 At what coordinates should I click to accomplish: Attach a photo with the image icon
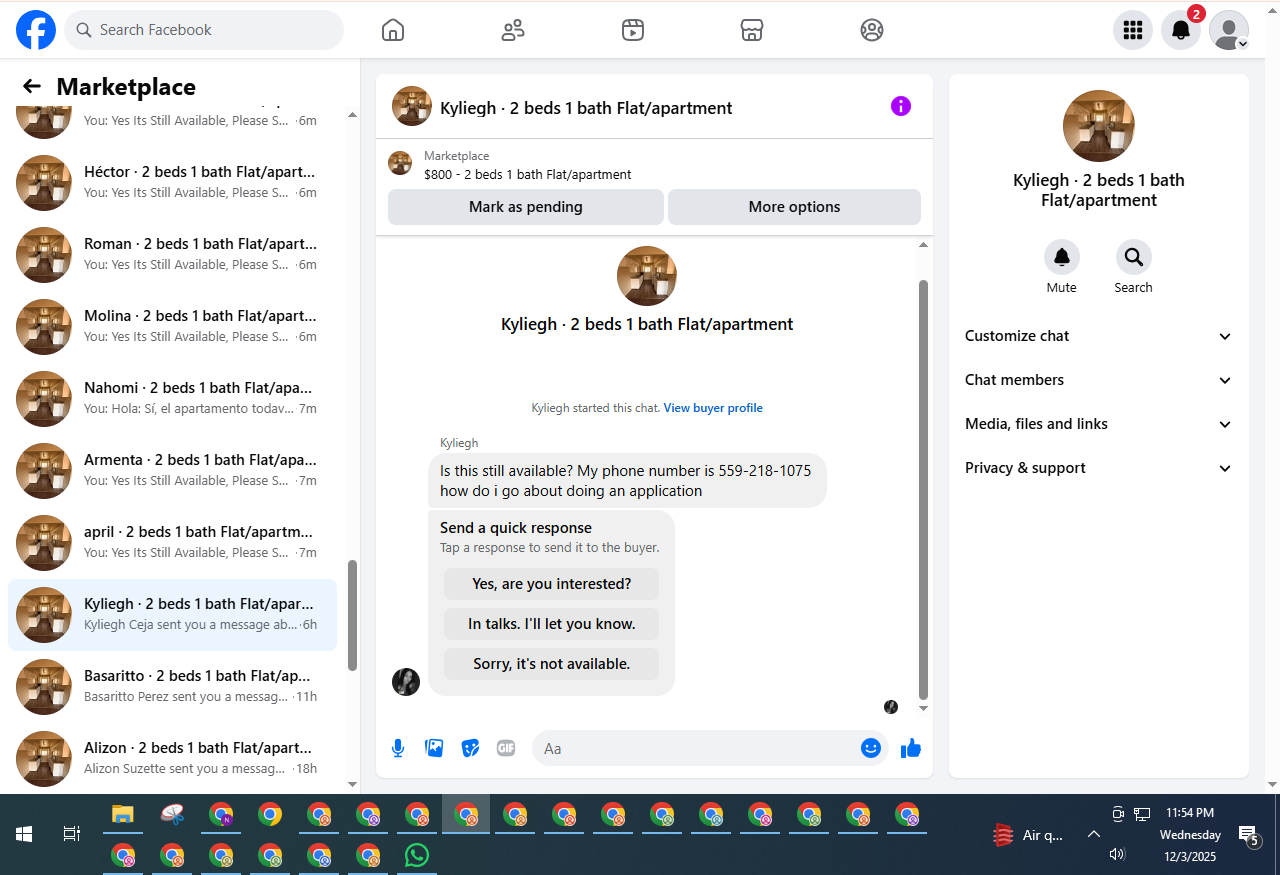pyautogui.click(x=434, y=748)
